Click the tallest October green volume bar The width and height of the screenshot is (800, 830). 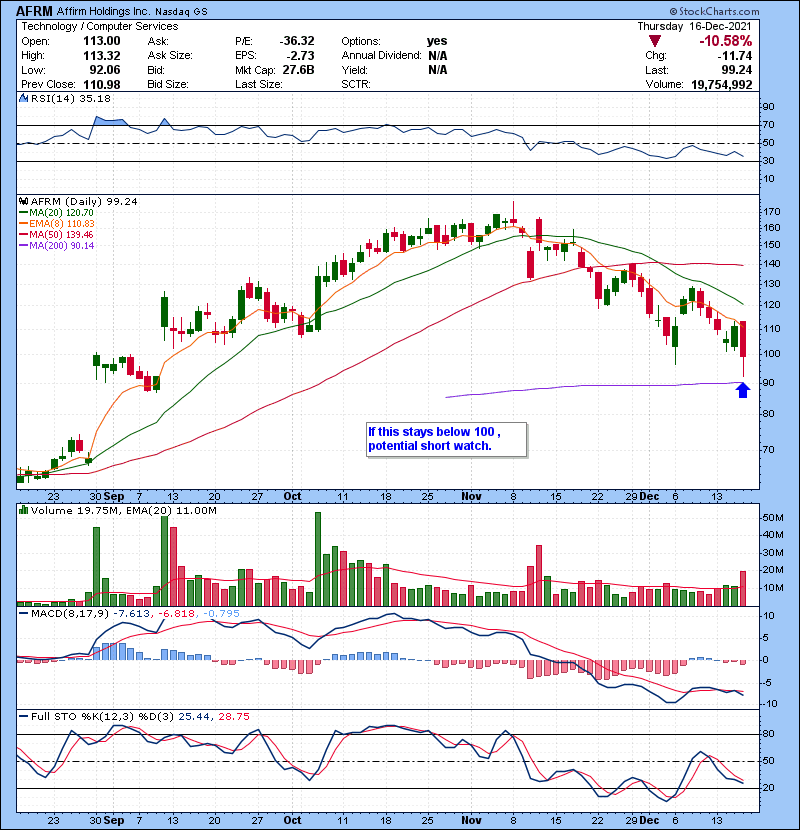coord(318,559)
